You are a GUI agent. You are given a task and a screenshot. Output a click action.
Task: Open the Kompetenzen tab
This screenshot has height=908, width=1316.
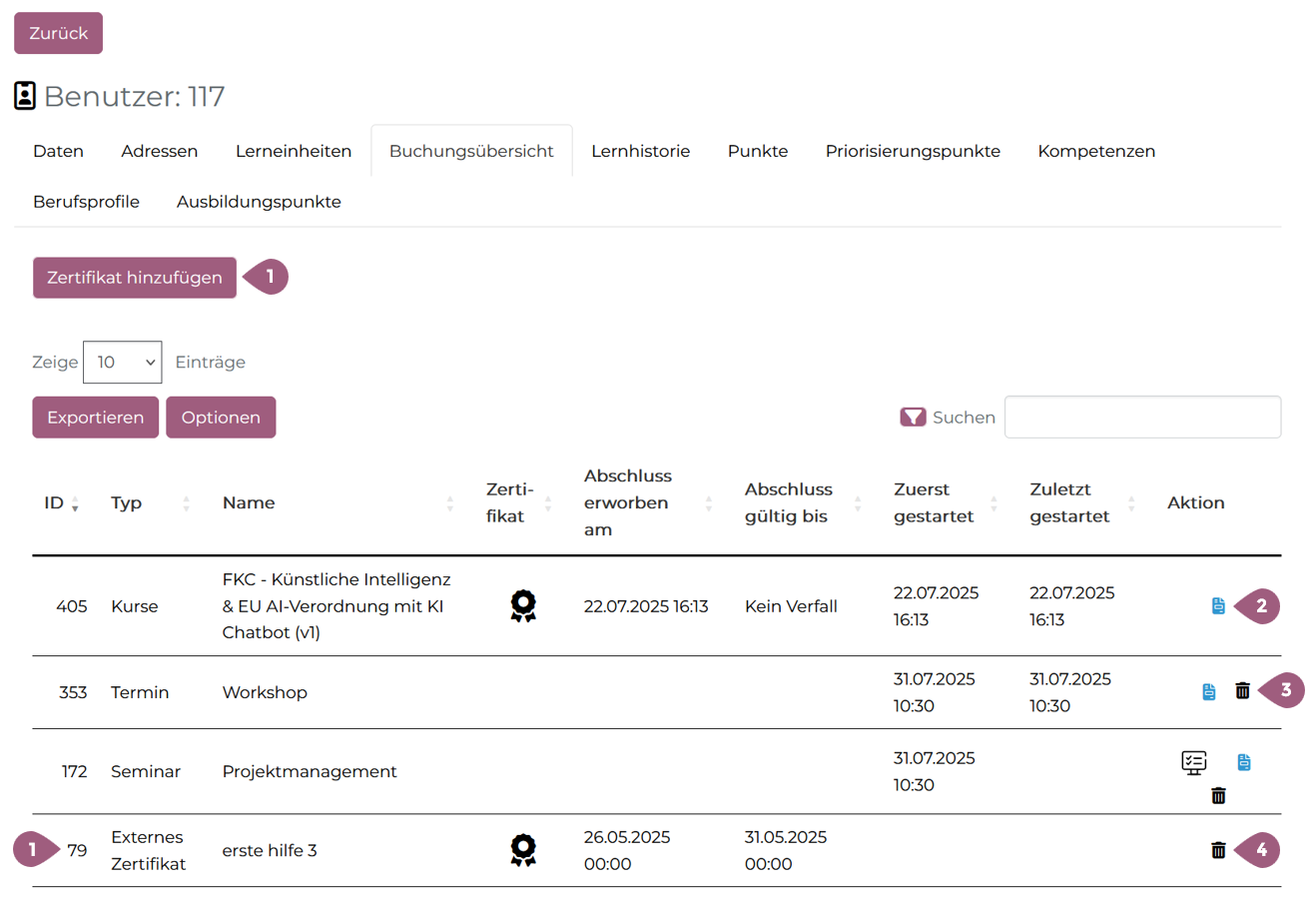coord(1095,151)
